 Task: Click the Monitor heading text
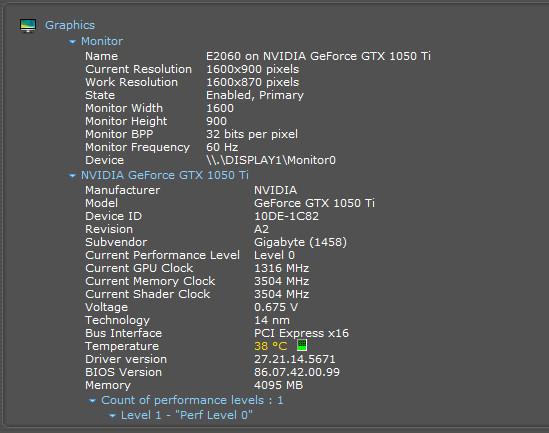[102, 41]
